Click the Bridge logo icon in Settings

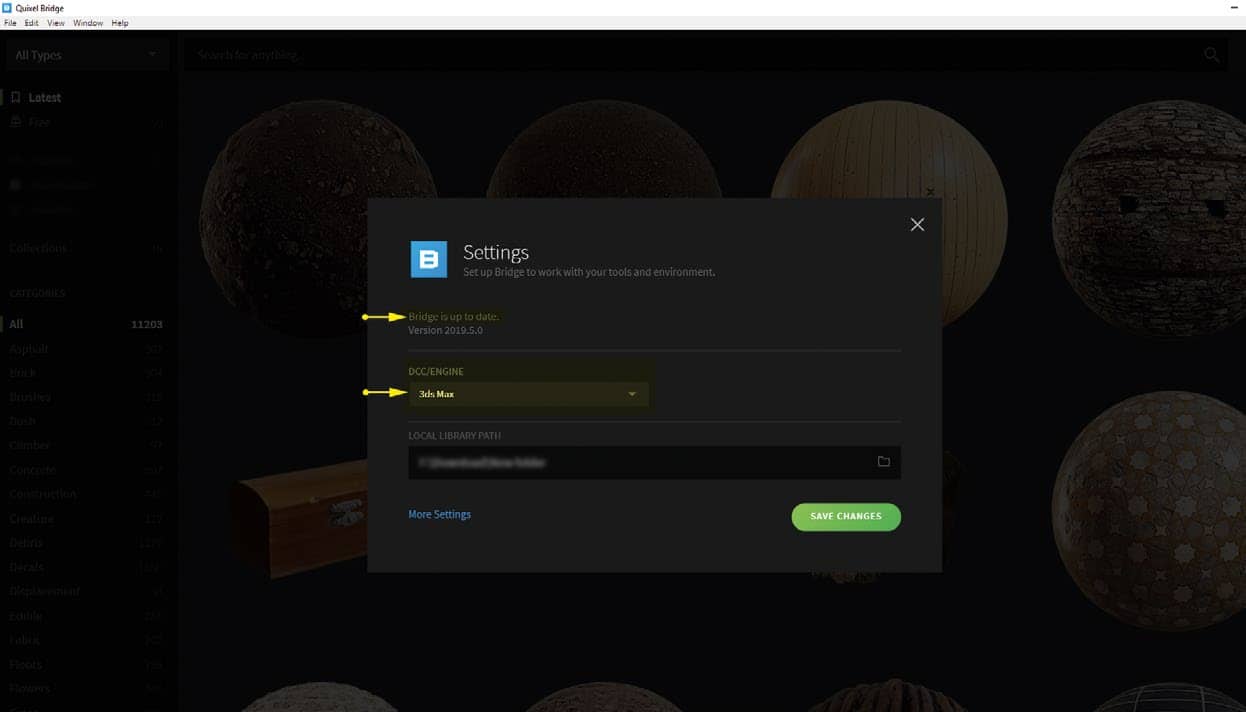(x=429, y=259)
